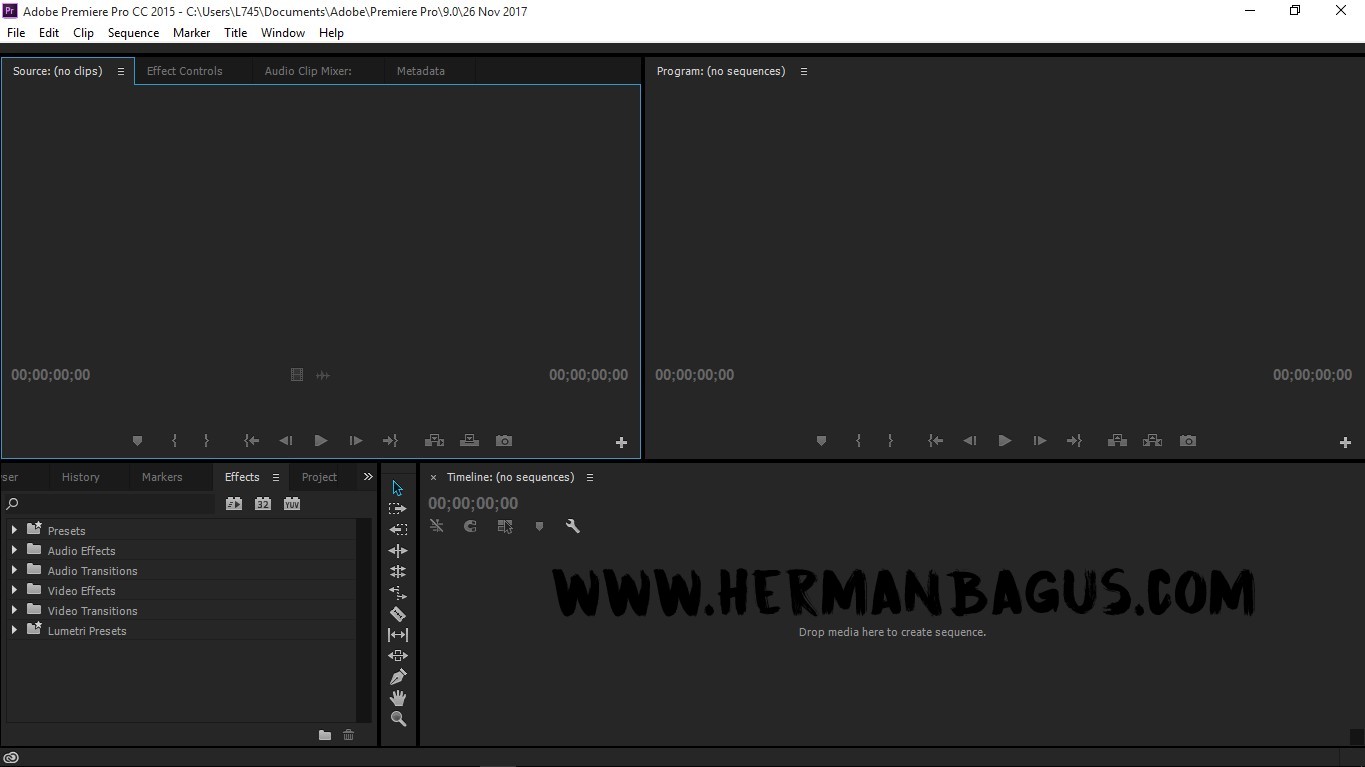Expand the Video Transitions folder
Screen dimensions: 1365x767
tap(14, 609)
